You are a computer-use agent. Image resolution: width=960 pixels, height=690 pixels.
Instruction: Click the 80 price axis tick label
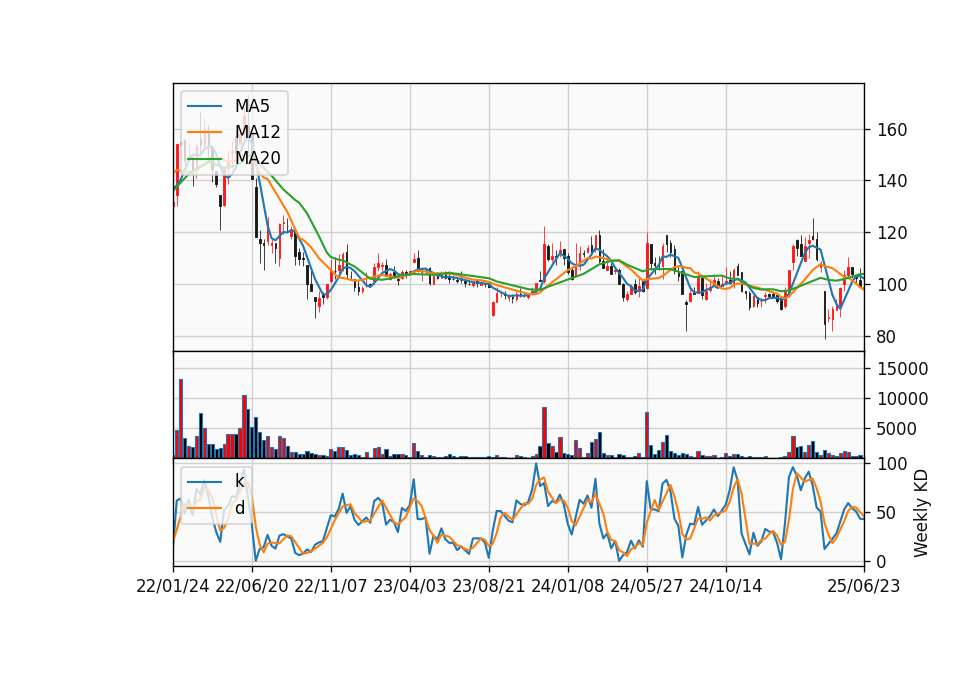[x=887, y=337]
